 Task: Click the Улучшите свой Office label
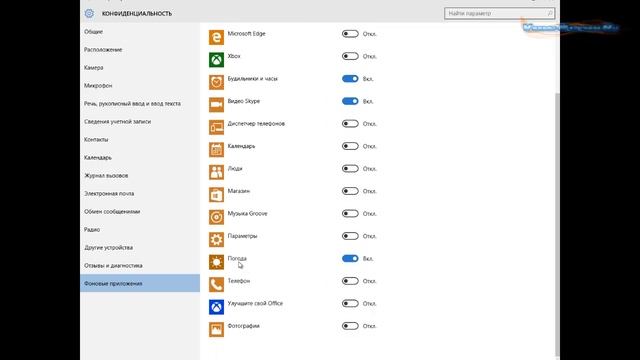pos(255,303)
